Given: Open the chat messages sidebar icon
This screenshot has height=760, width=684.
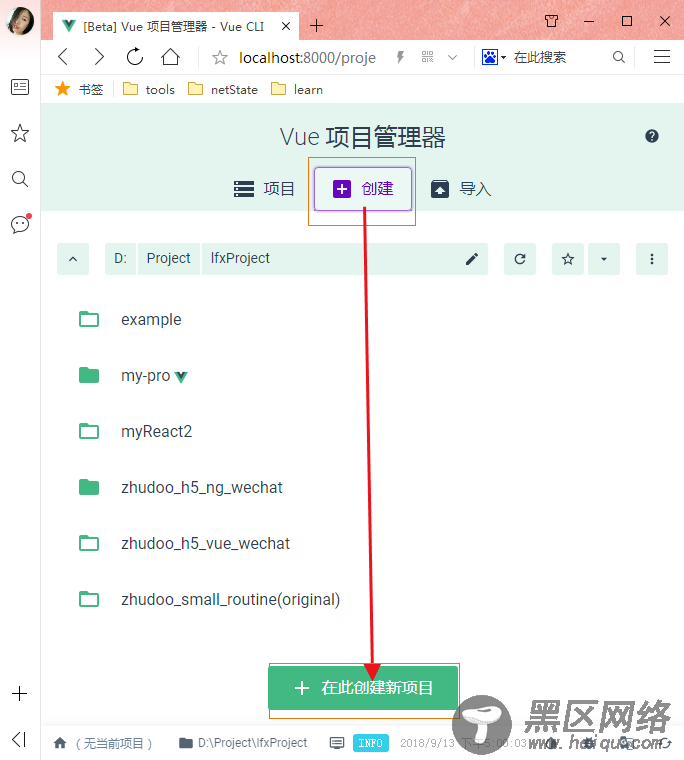Looking at the screenshot, I should [20, 224].
